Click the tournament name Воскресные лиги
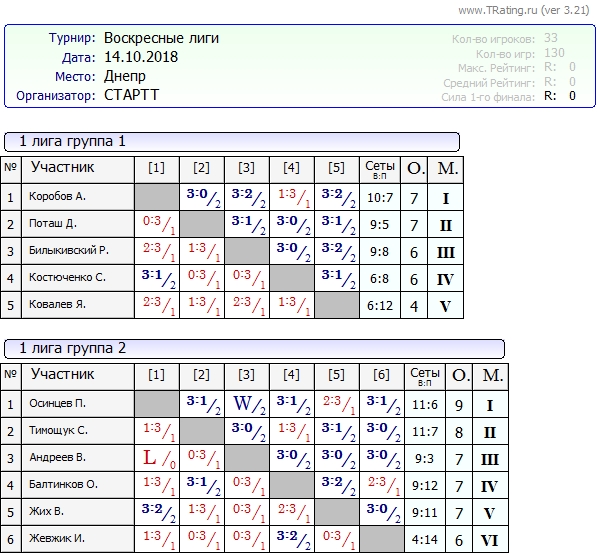This screenshot has width=600, height=553. pos(161,38)
